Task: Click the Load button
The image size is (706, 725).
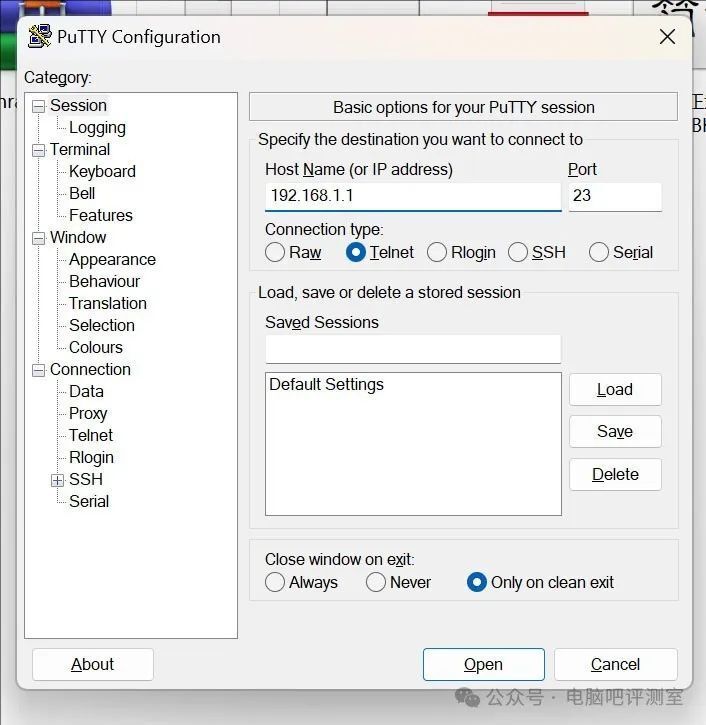Action: point(615,389)
